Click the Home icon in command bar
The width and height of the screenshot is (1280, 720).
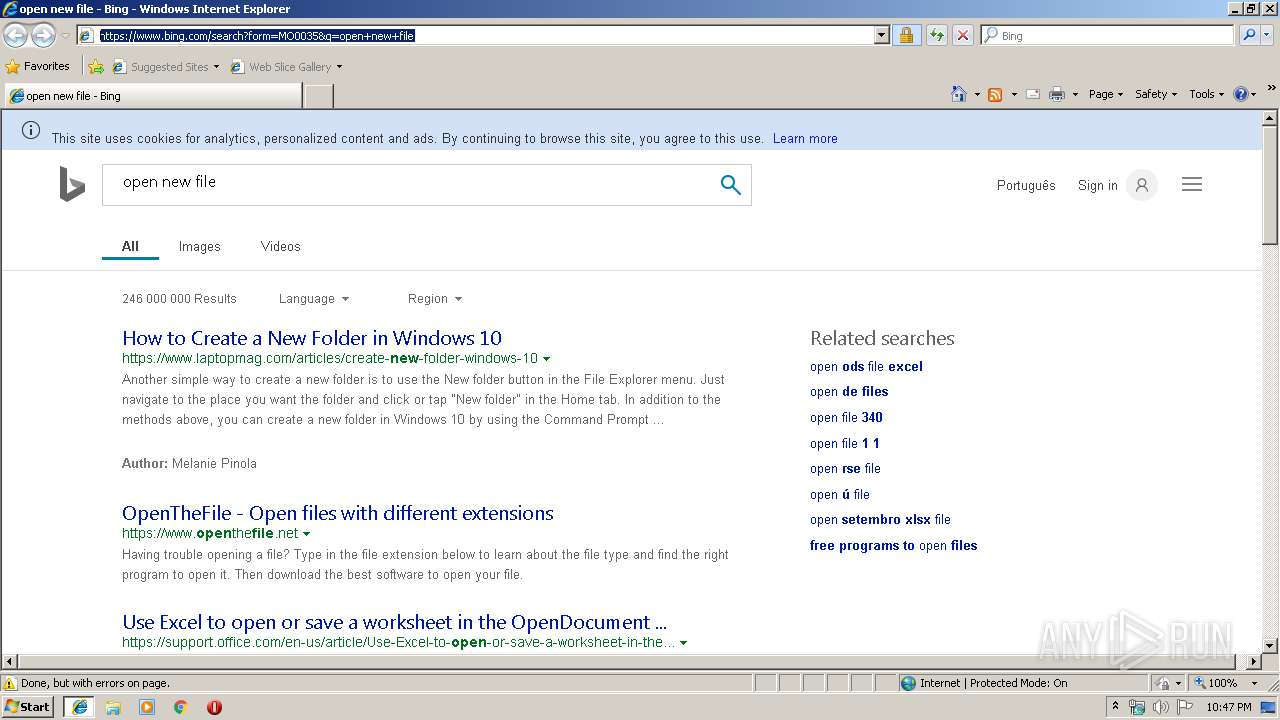tap(958, 94)
